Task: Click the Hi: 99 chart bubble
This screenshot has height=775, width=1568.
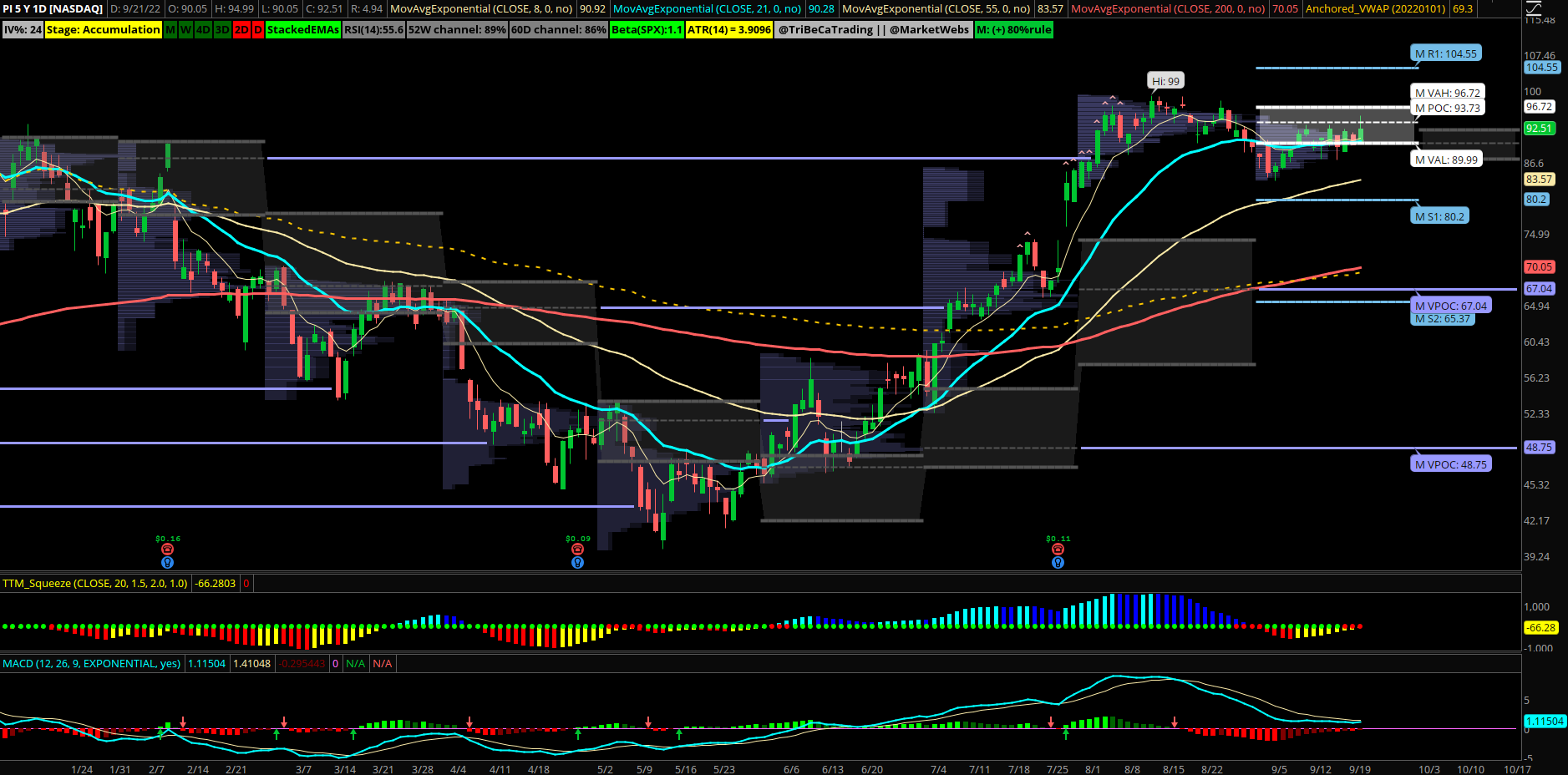Action: [1165, 81]
